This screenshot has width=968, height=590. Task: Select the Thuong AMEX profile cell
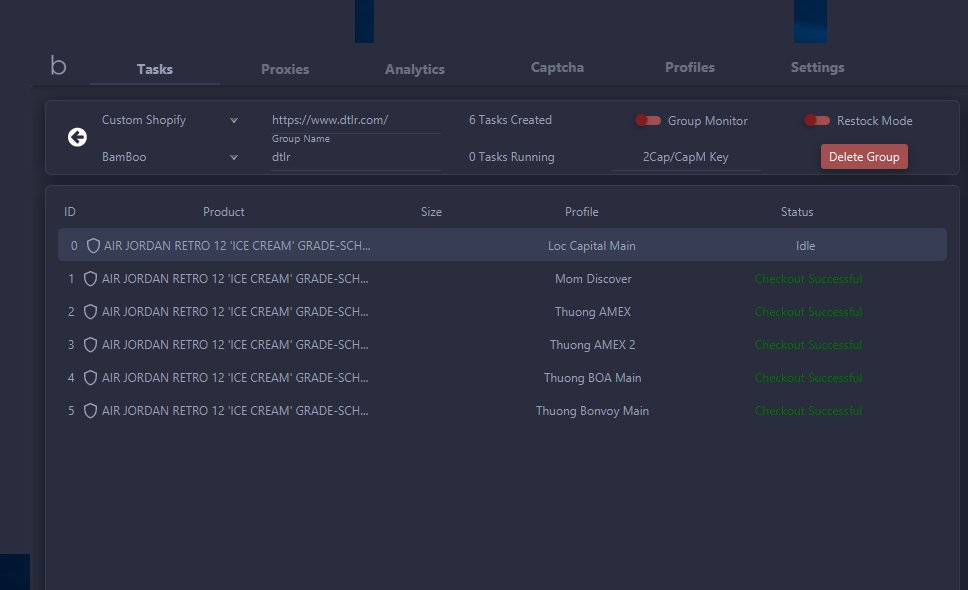point(593,312)
